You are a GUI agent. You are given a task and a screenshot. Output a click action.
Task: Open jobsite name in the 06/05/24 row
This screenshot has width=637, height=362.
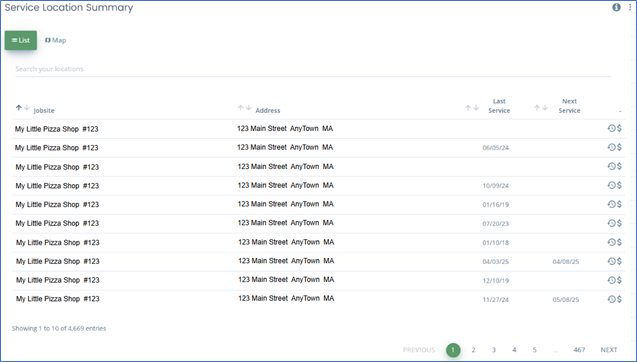(56, 148)
